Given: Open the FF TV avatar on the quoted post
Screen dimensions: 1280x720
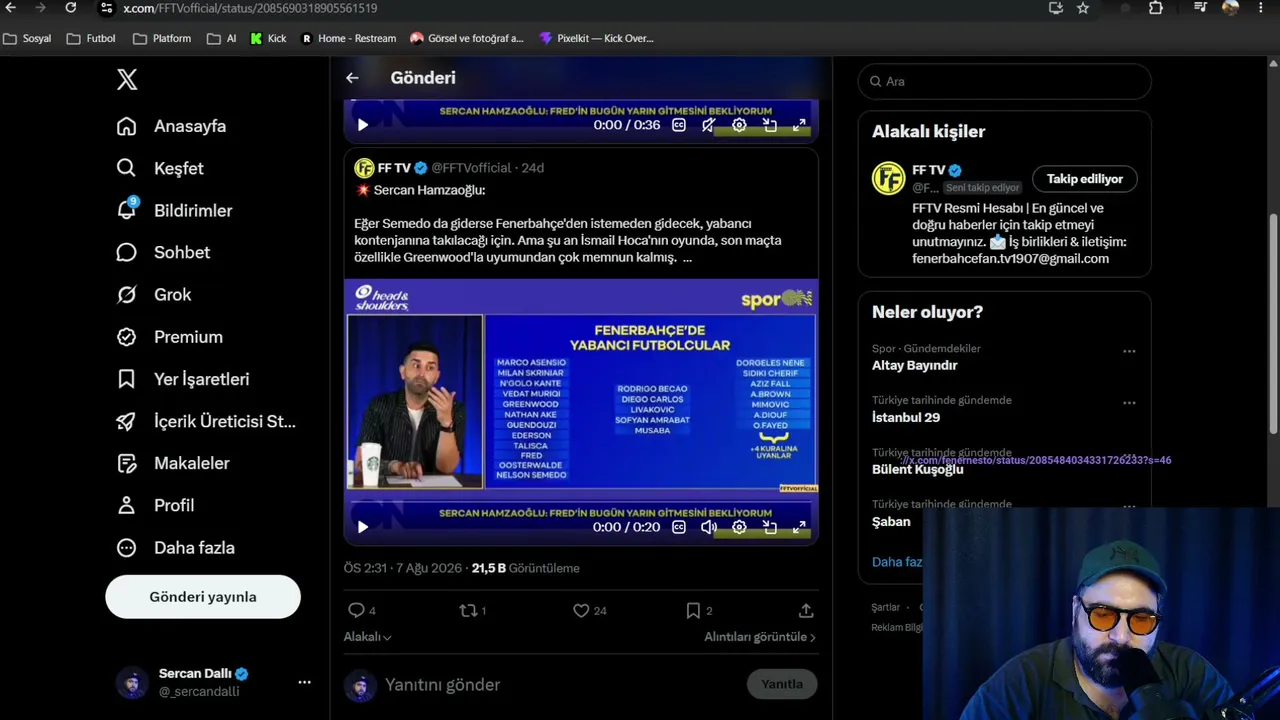Looking at the screenshot, I should pos(364,168).
